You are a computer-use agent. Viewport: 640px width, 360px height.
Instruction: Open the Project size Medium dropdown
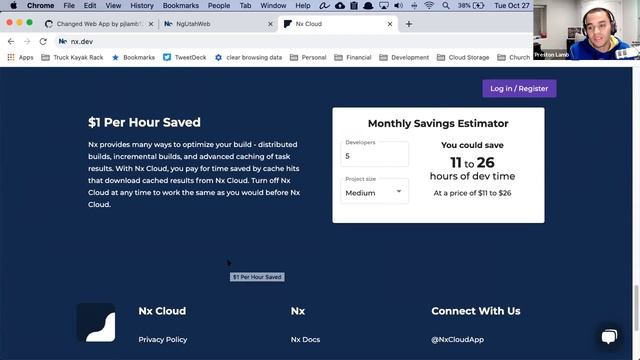(374, 191)
